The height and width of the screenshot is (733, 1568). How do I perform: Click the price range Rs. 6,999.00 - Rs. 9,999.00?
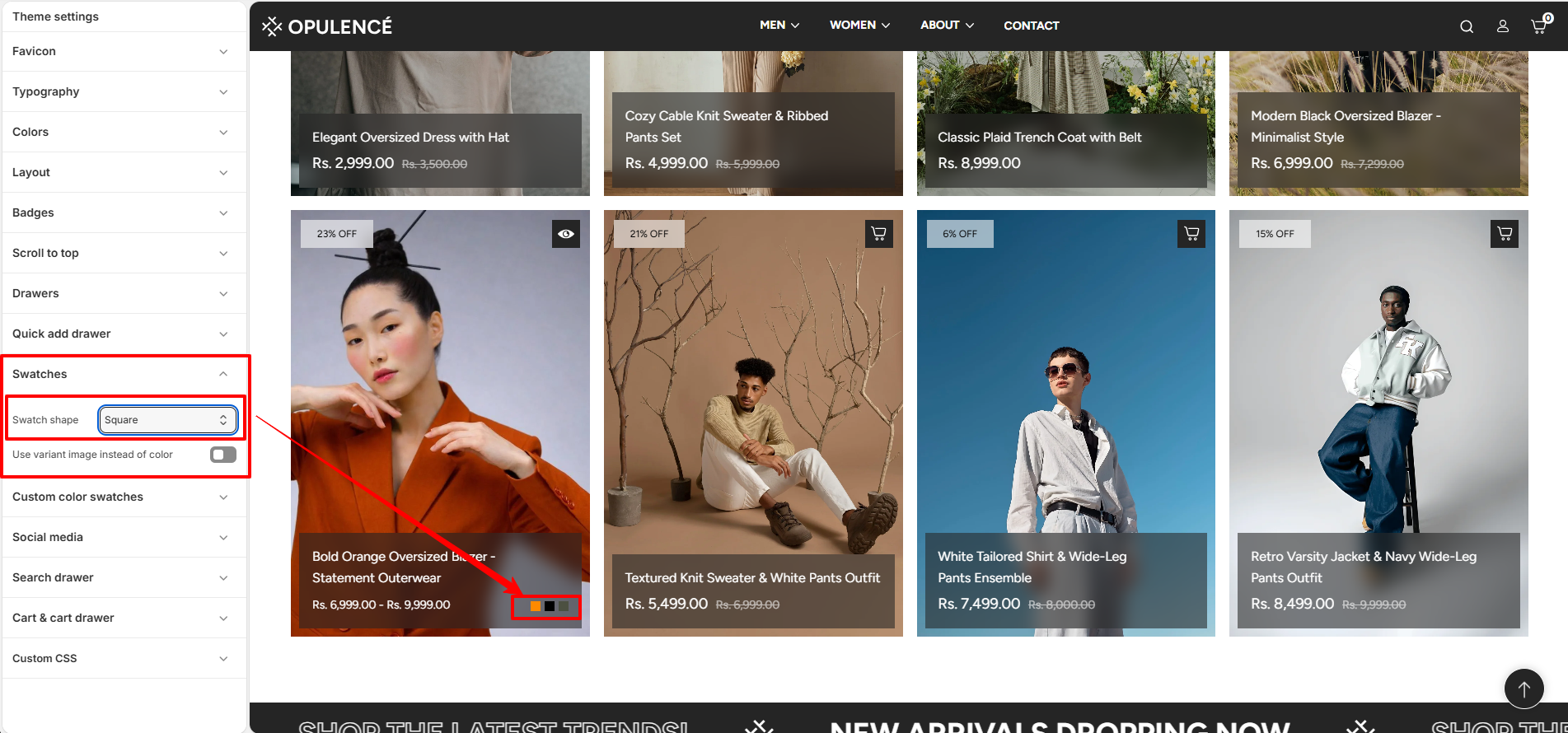tap(381, 605)
